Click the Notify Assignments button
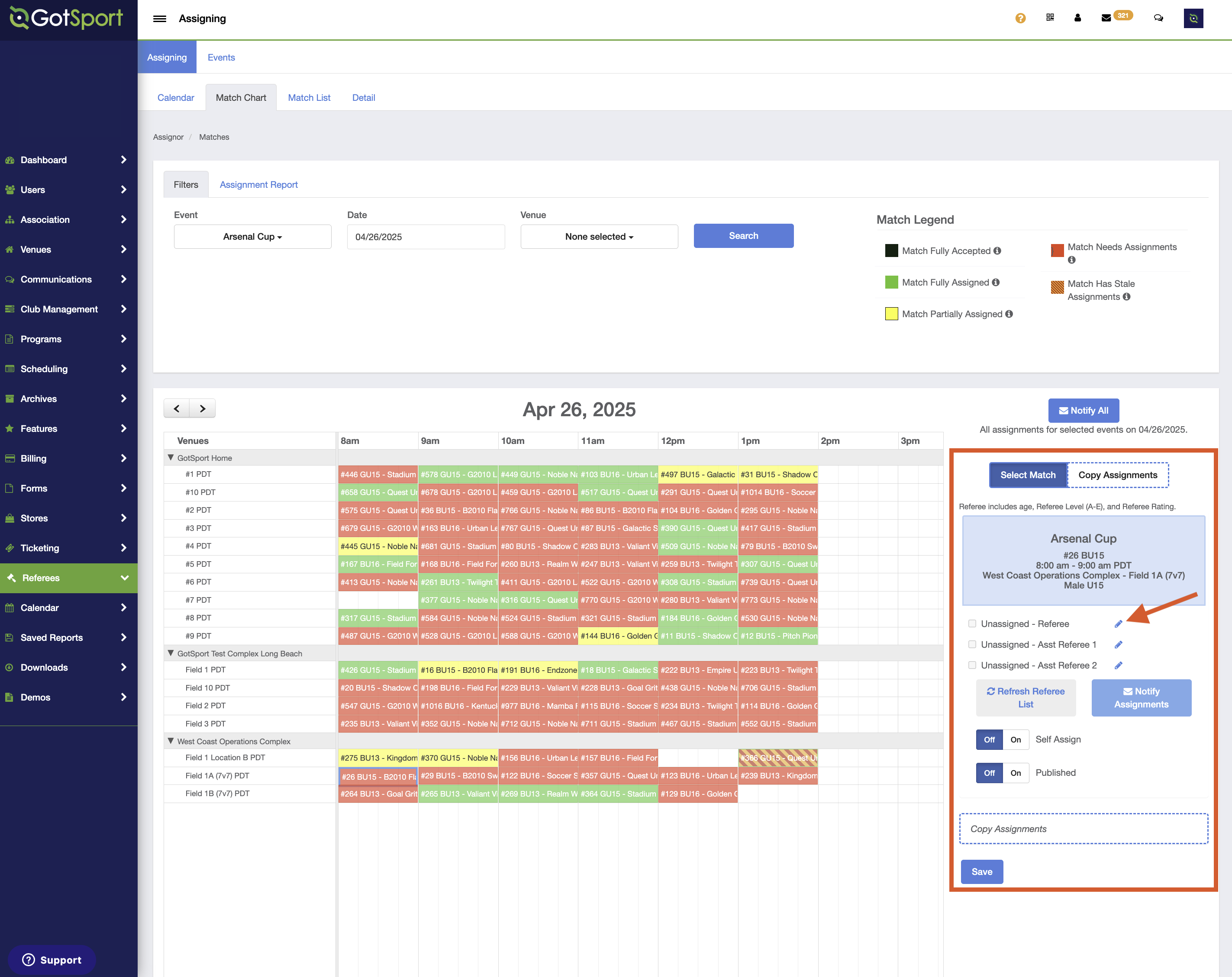The height and width of the screenshot is (977, 1232). (x=1141, y=698)
